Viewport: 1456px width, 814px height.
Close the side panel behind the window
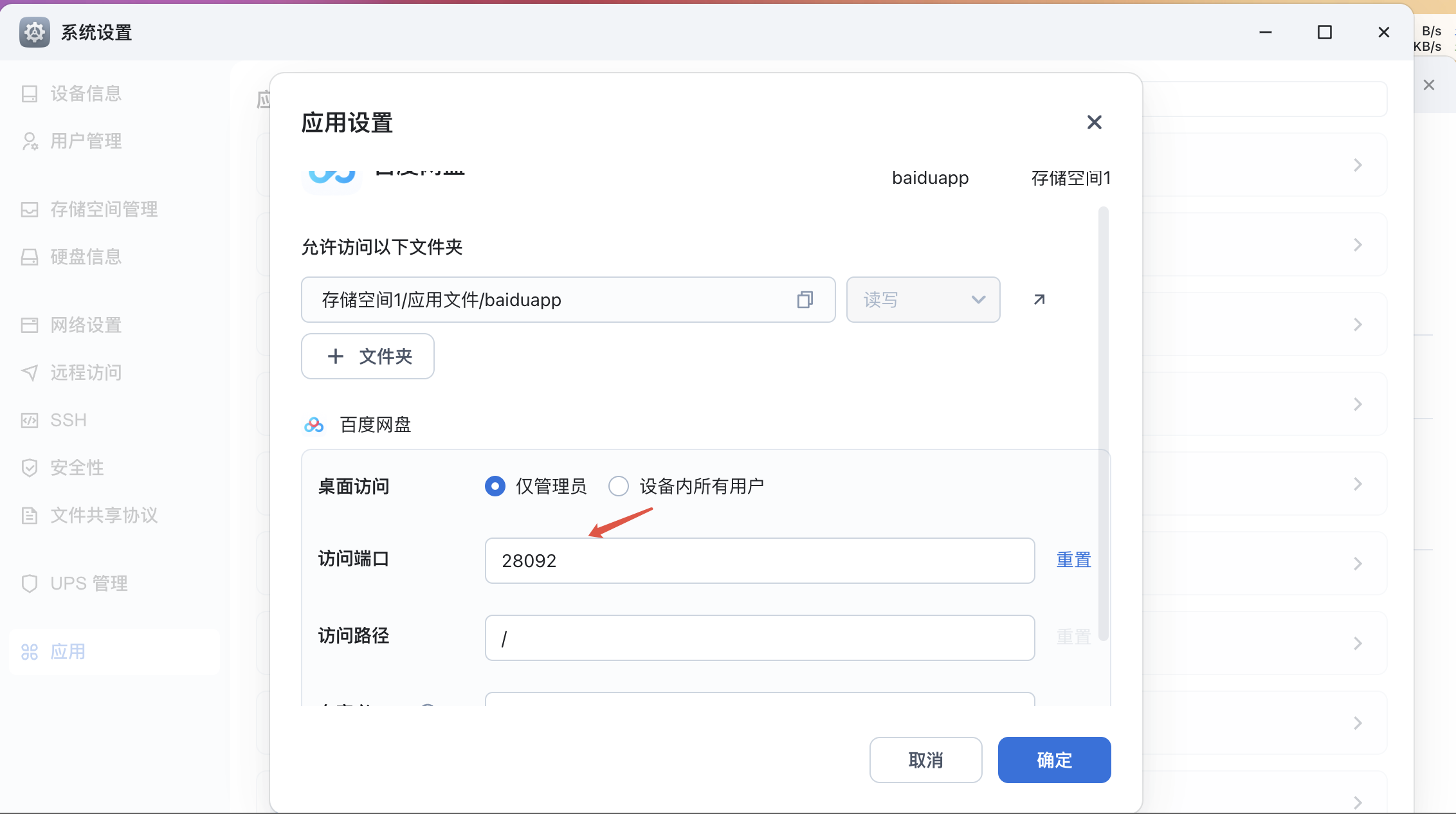[1429, 85]
